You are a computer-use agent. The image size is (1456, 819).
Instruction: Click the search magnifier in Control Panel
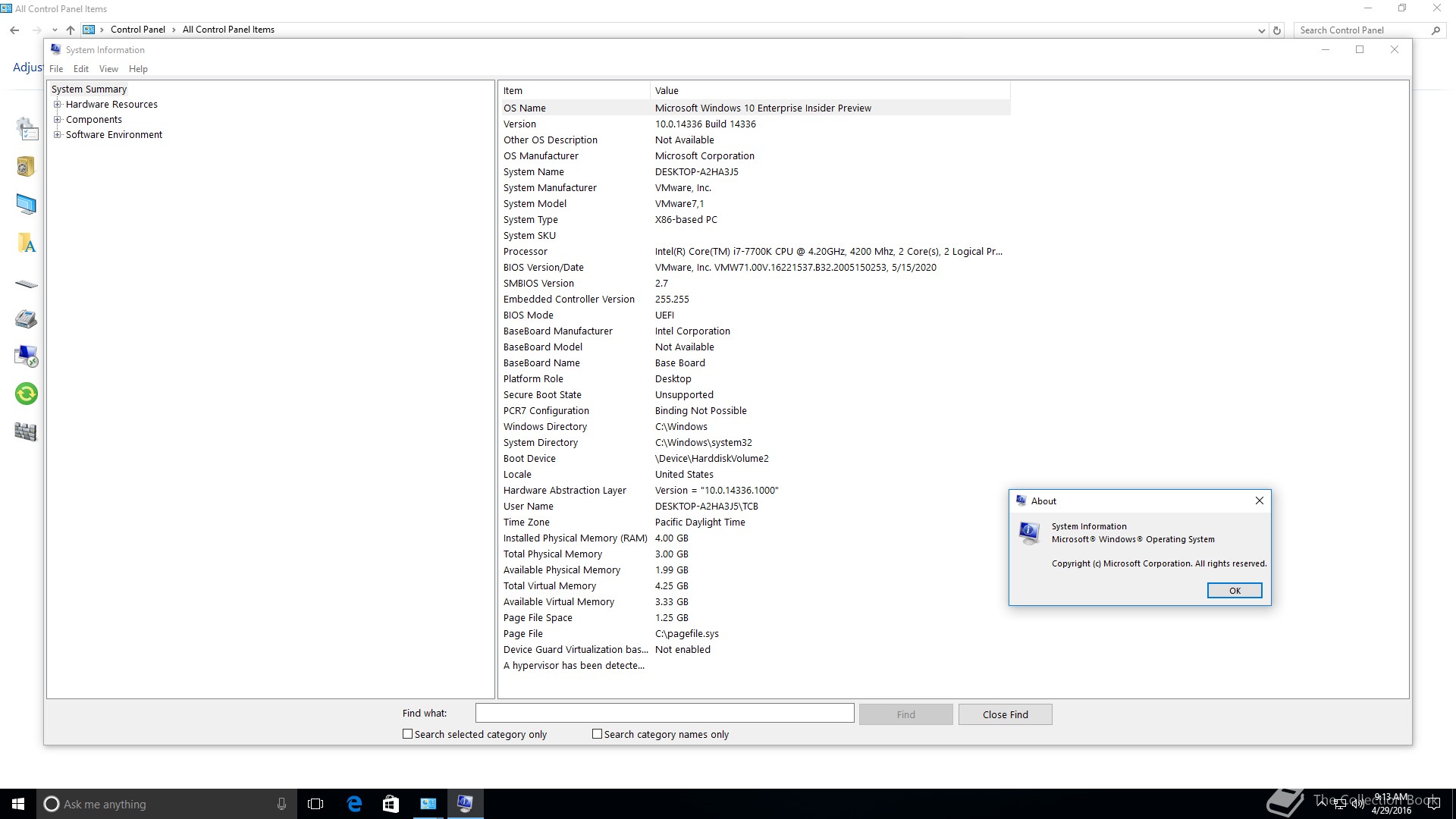coord(1436,30)
